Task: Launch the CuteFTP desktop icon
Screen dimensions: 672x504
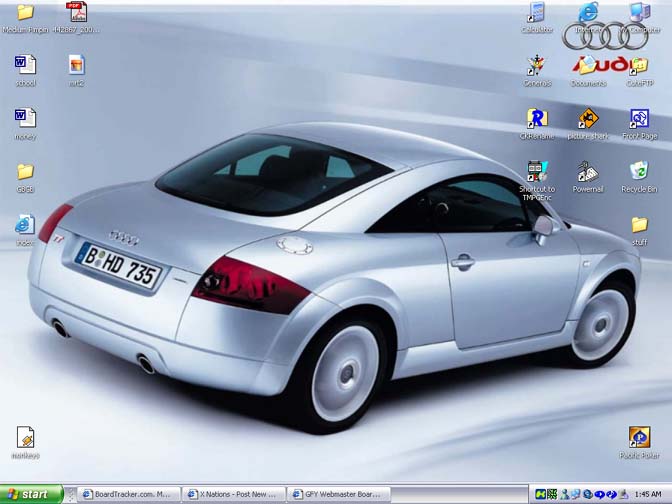Action: pyautogui.click(x=639, y=66)
